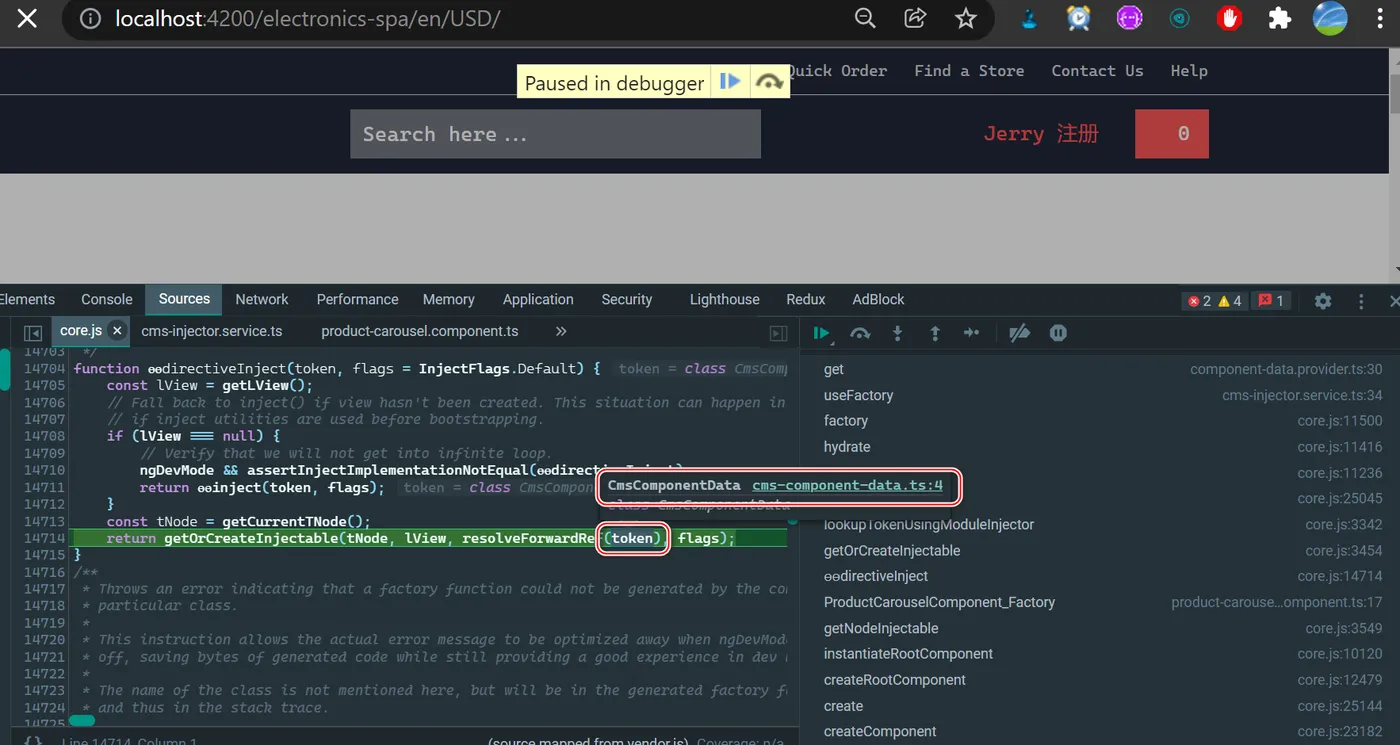Click the Search here input field
The height and width of the screenshot is (745, 1400).
pyautogui.click(x=555, y=134)
